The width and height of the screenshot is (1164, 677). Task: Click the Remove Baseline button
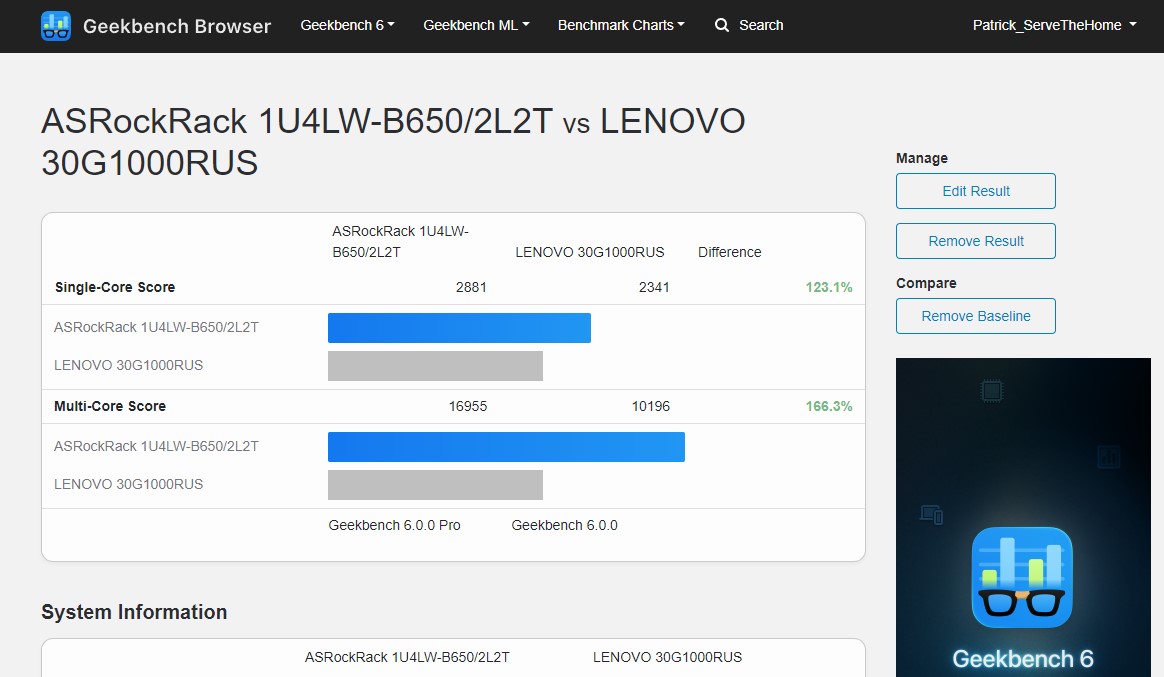(x=975, y=316)
